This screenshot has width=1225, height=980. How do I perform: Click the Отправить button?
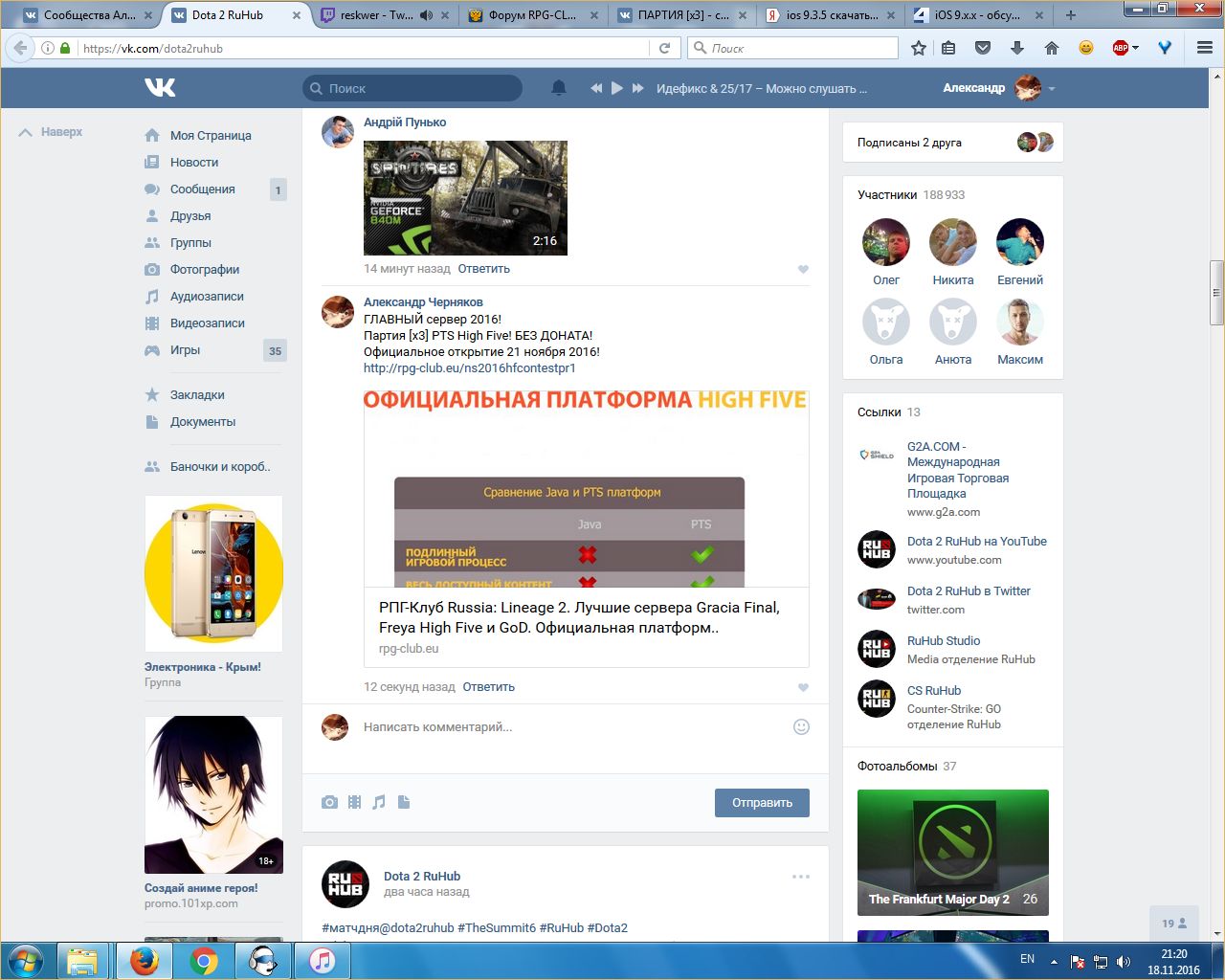click(762, 803)
